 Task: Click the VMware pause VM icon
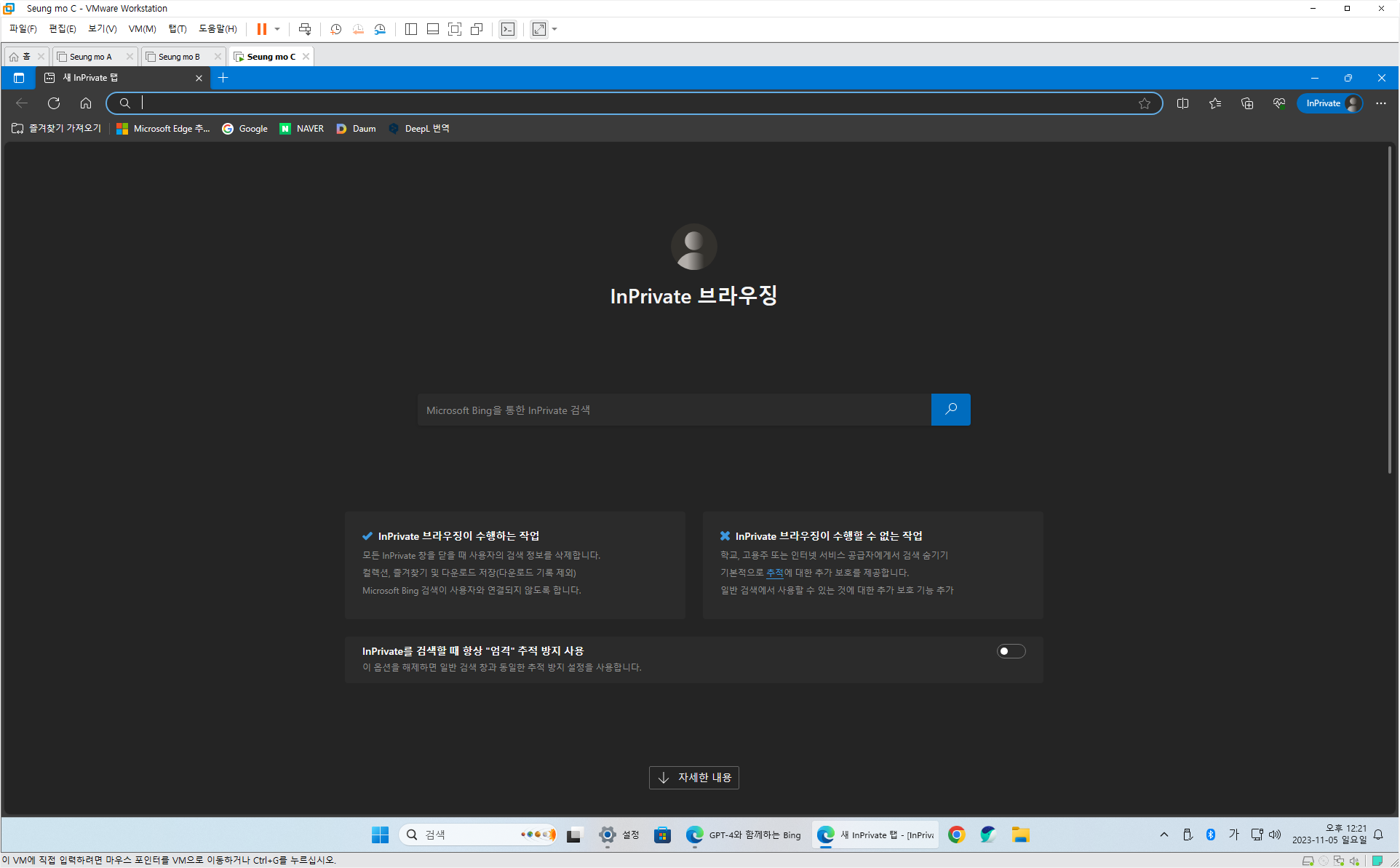[261, 29]
